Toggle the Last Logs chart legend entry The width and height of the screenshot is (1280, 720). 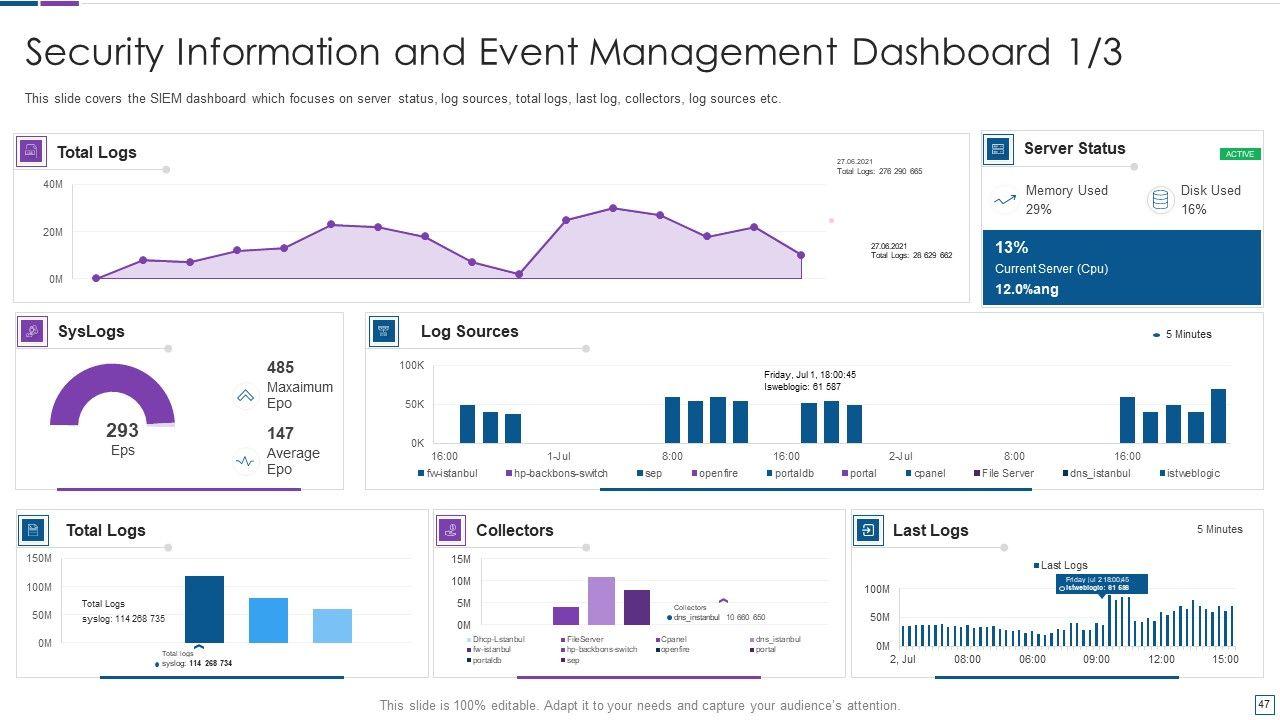(x=1060, y=565)
